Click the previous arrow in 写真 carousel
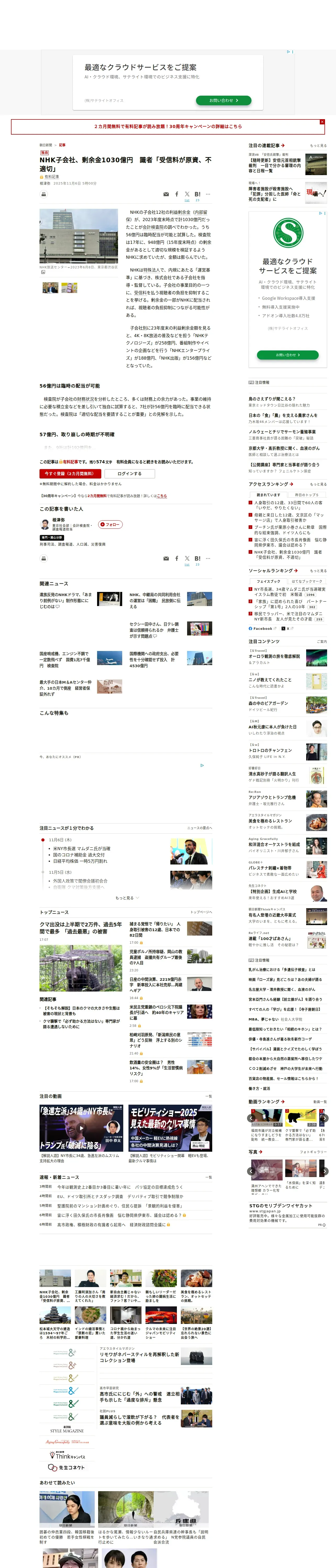Viewport: 336px width, 1568px height. click(x=251, y=1171)
